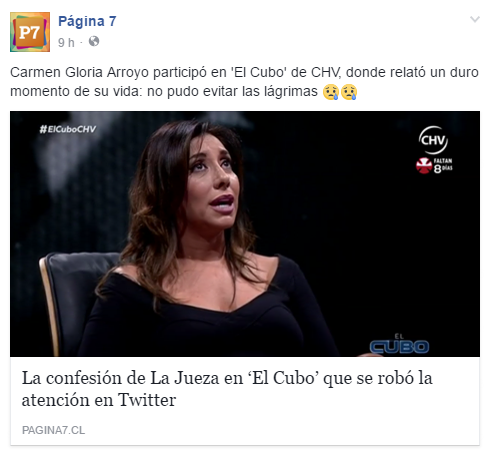Click the CHV channel logo in image
The image size is (486, 454).
(x=433, y=140)
